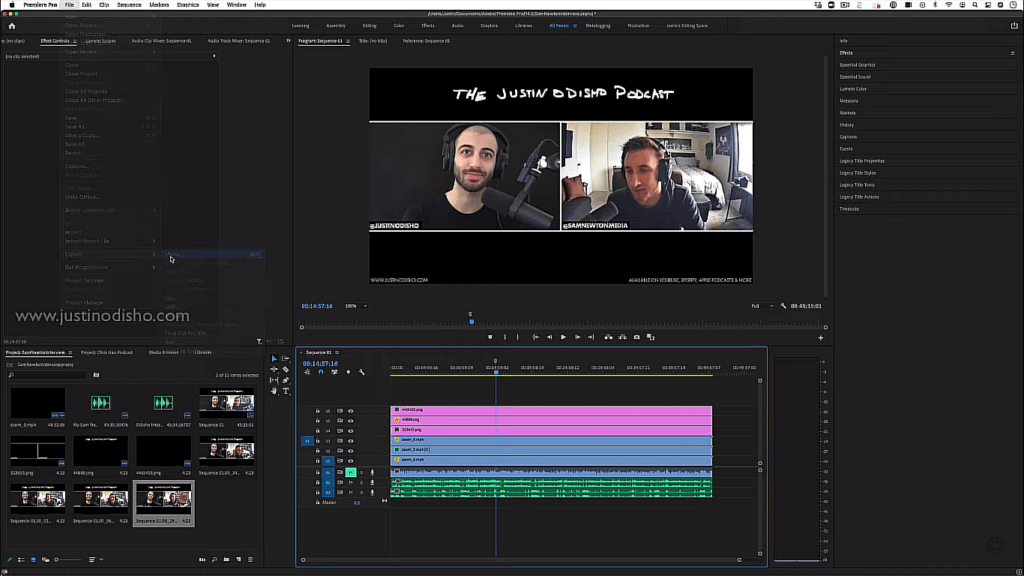Screen dimensions: 1024x576
Task: Open the Program monitor panel menu
Action: 348,41
